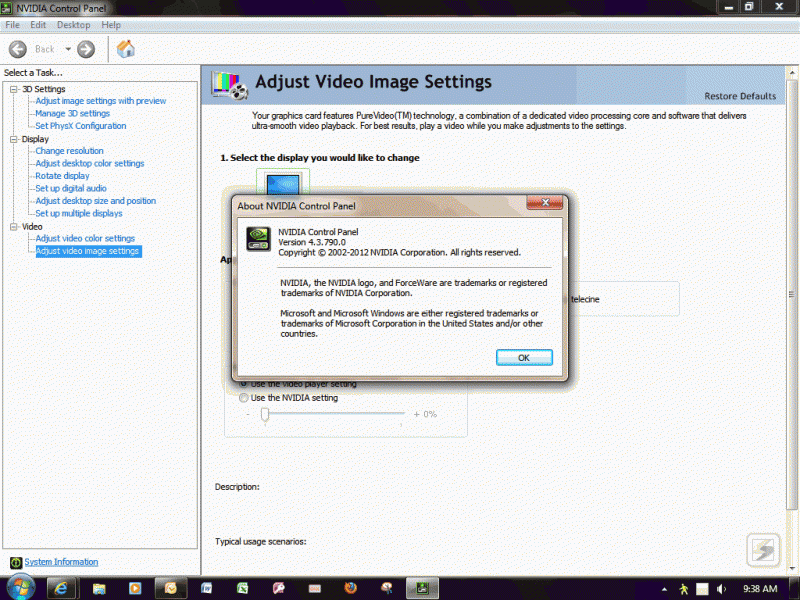This screenshot has width=800, height=600.
Task: Collapse the Video tree node
Action: [14, 227]
